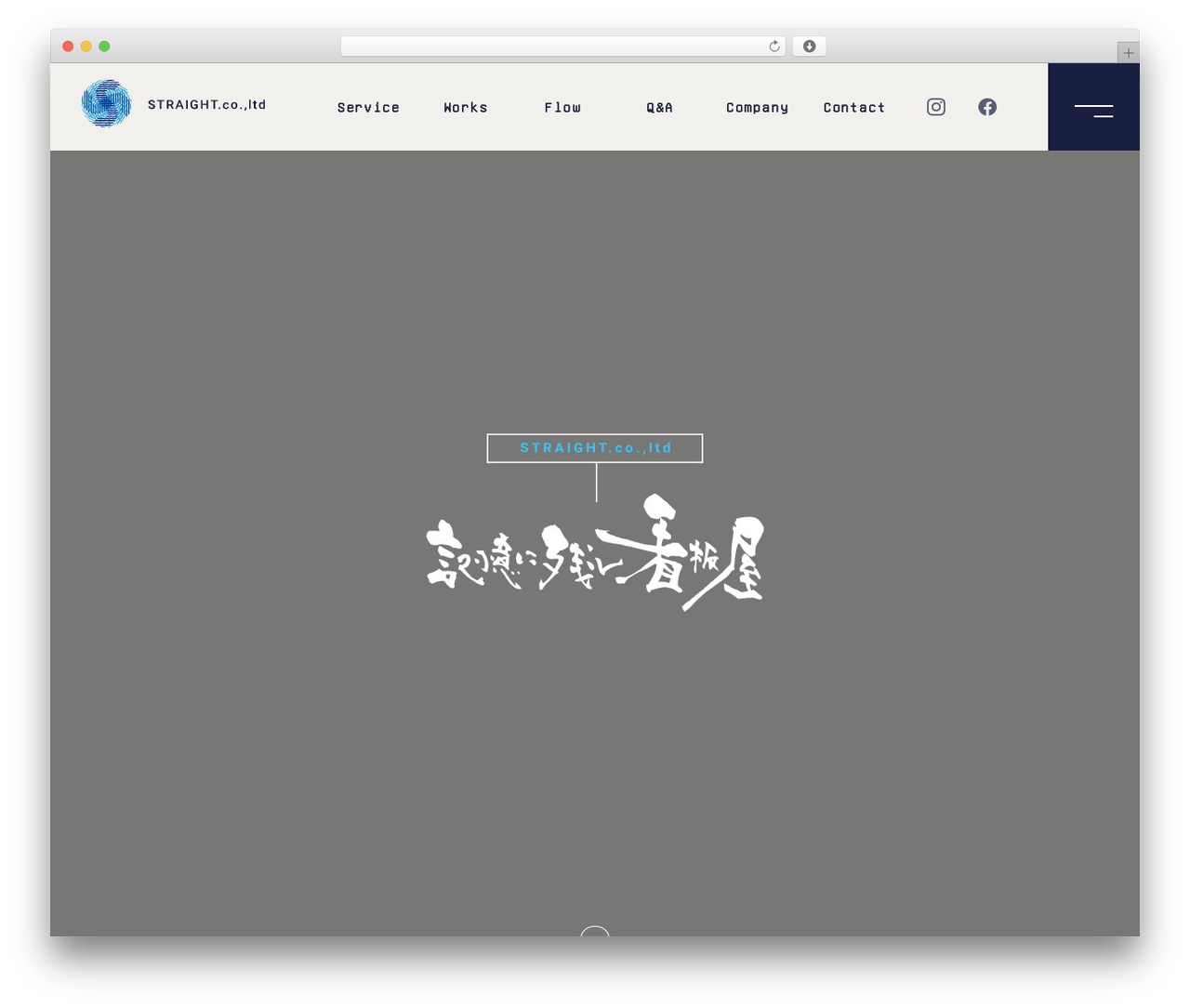
Task: Open the Q&A menu item
Action: click(x=659, y=108)
